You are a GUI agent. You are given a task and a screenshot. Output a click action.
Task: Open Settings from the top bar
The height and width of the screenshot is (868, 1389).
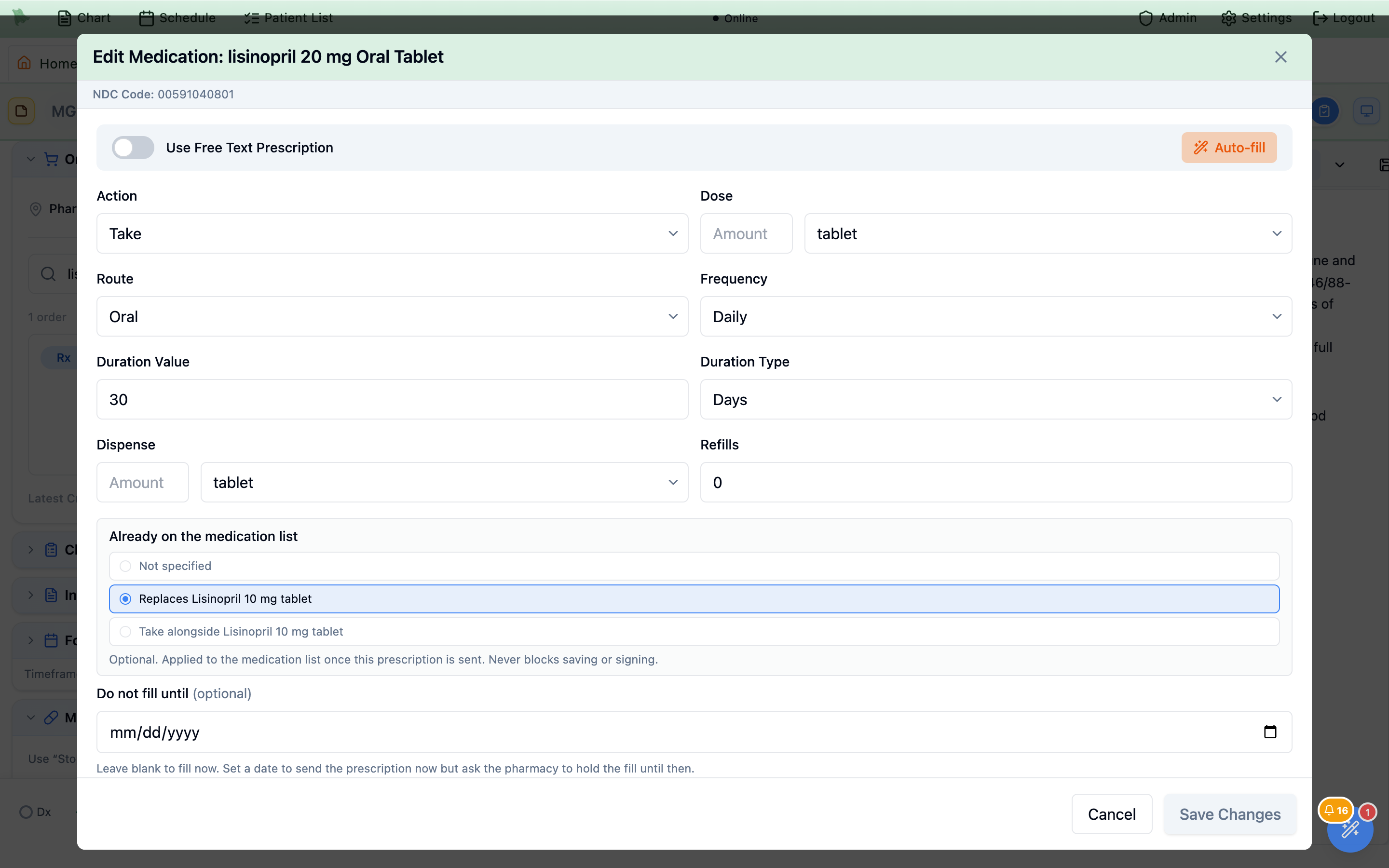tap(1256, 18)
